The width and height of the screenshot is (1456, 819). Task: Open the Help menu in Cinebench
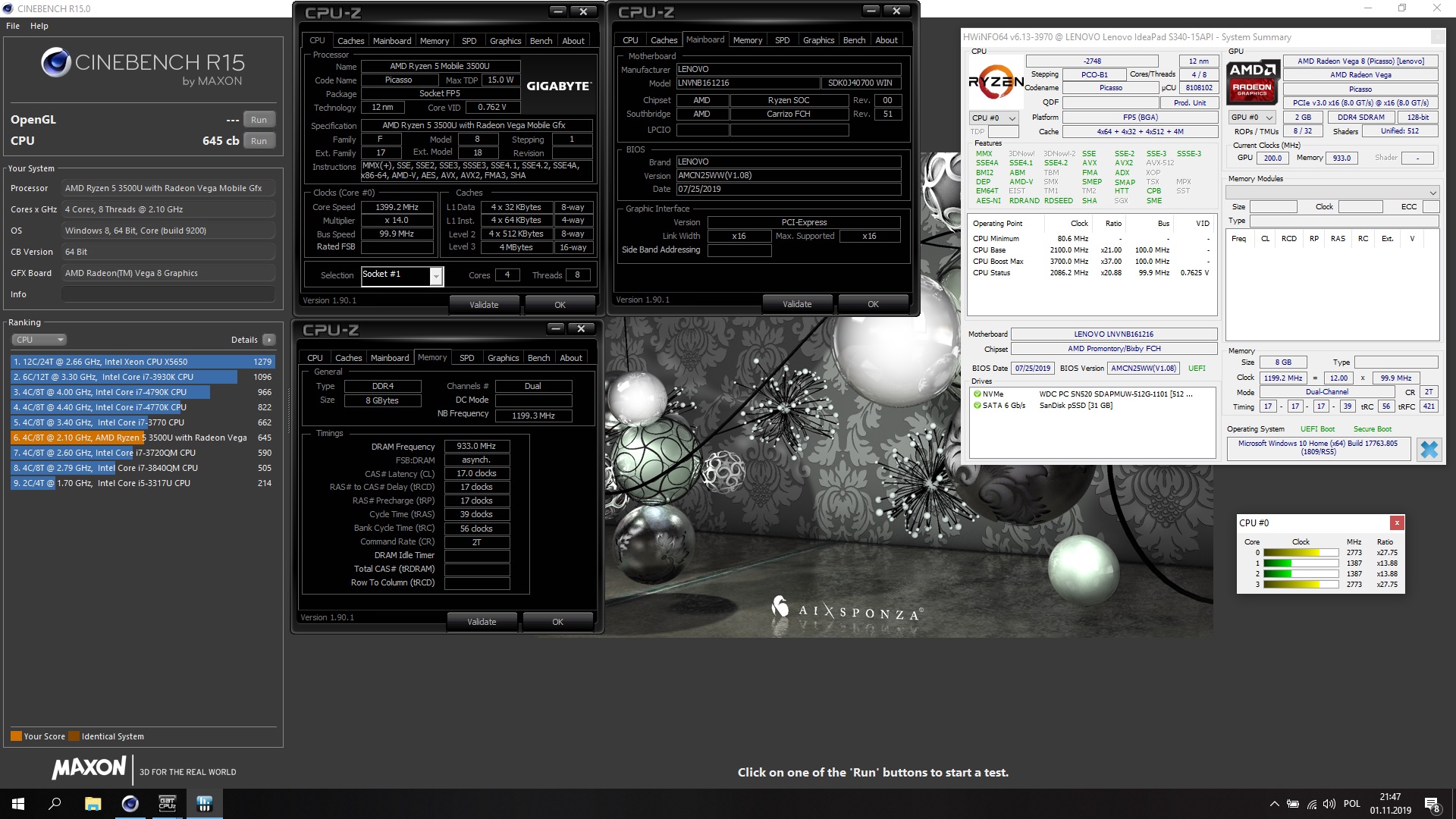(x=39, y=26)
